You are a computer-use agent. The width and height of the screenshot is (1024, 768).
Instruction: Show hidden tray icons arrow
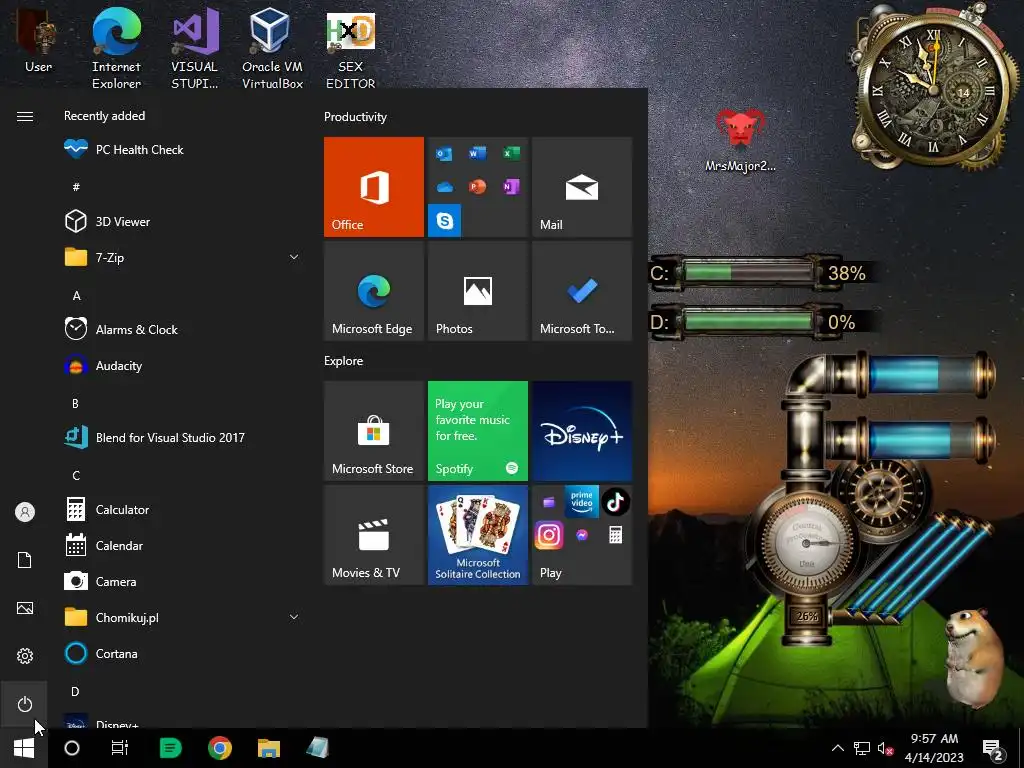click(838, 748)
